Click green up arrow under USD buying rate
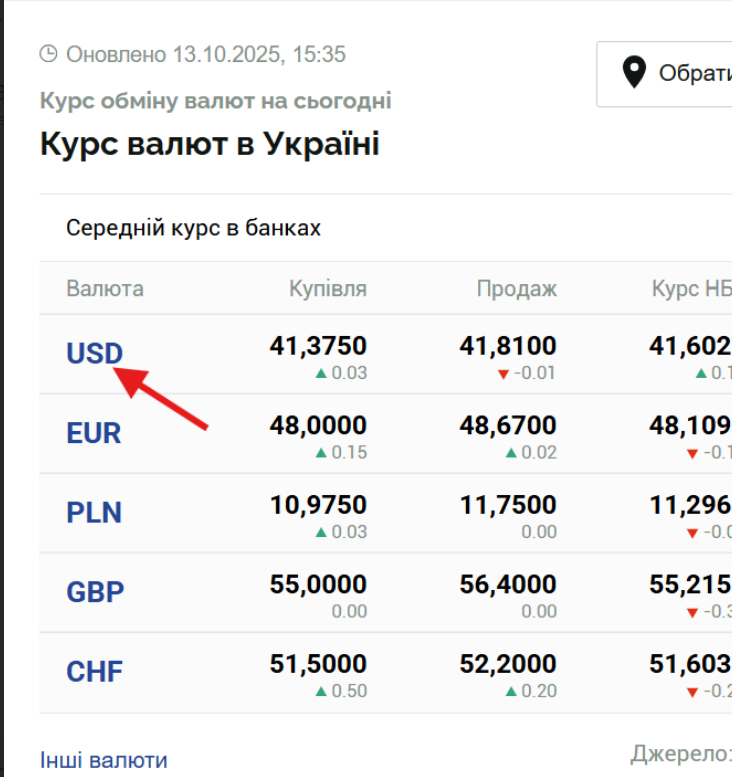 pyautogui.click(x=321, y=373)
